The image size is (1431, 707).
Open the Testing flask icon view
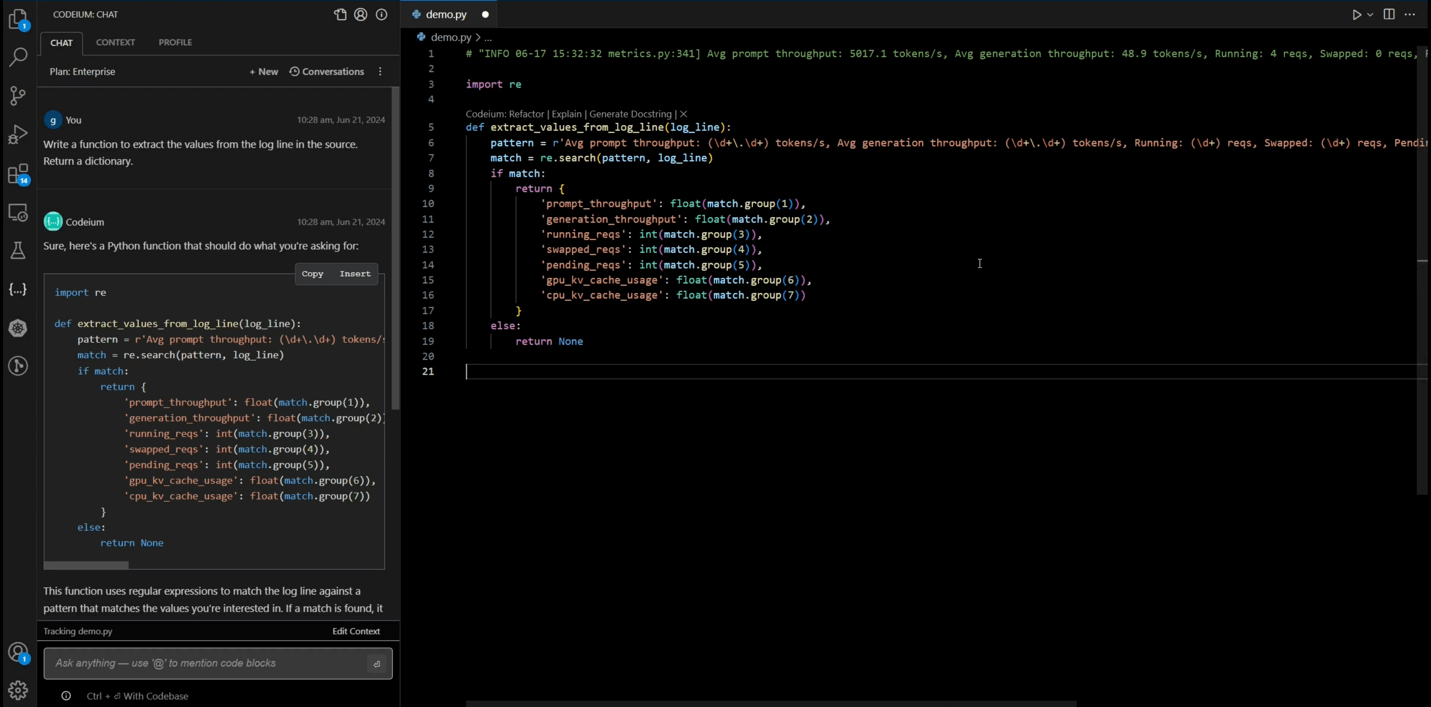pos(18,251)
